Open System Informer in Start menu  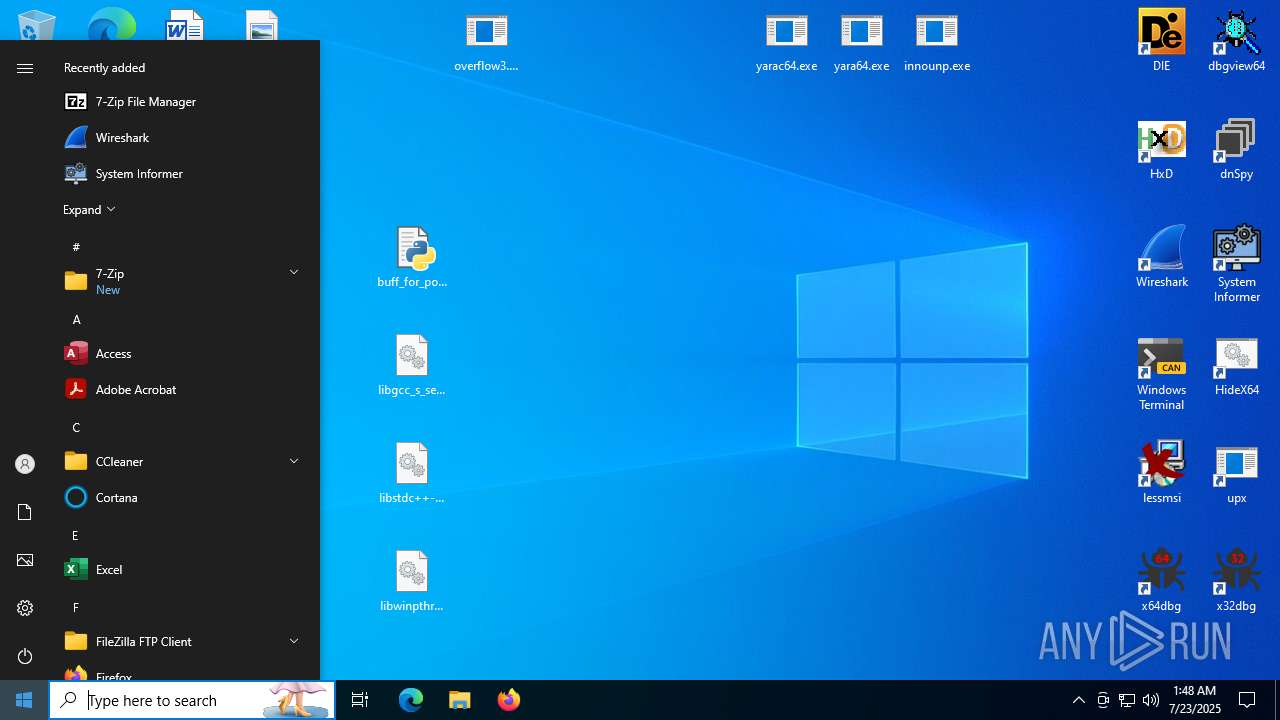[184, 173]
